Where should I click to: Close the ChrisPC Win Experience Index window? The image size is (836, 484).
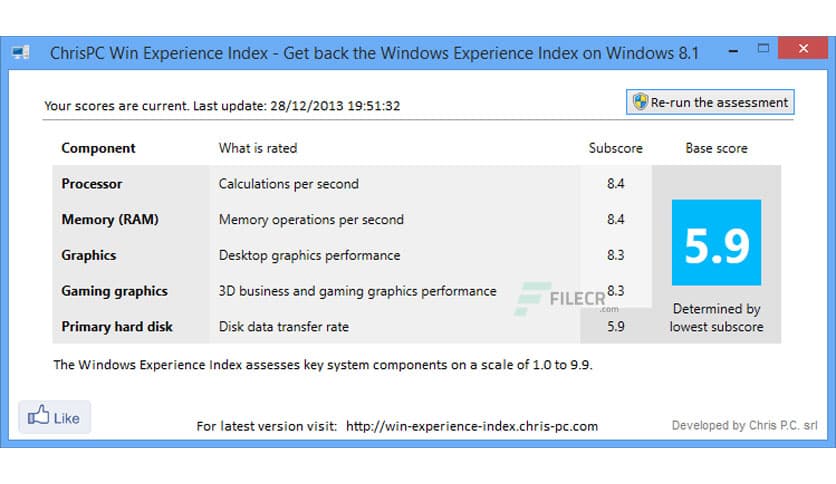[x=803, y=49]
